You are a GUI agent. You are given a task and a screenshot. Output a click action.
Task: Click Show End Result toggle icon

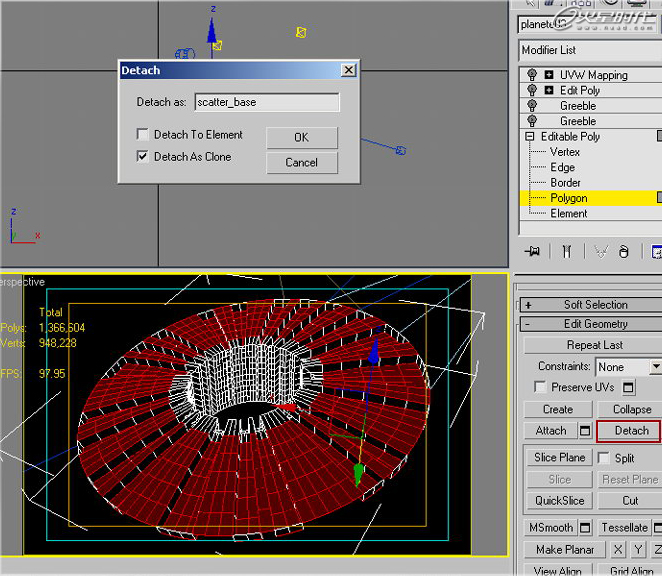click(x=565, y=252)
